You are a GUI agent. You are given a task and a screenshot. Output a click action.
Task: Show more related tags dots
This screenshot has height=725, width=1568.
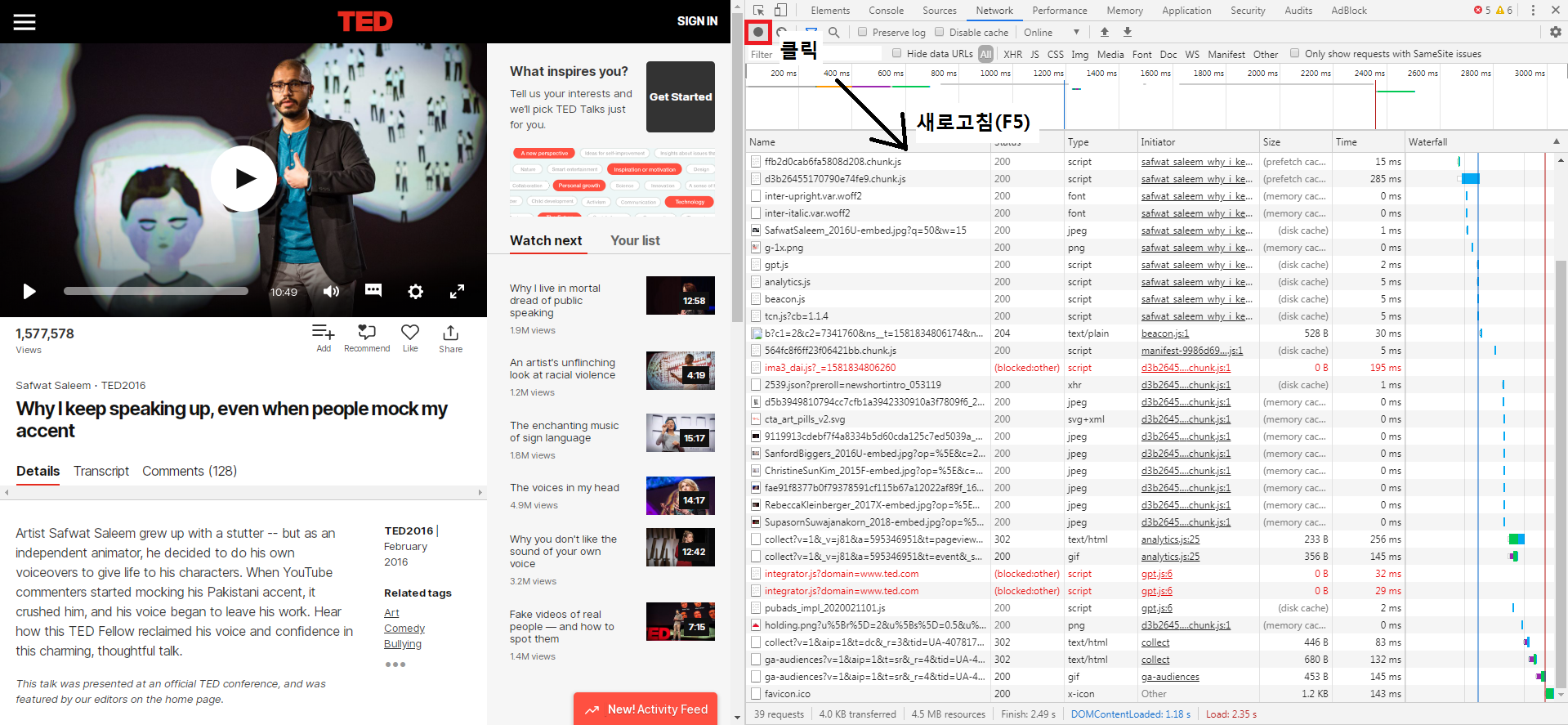click(395, 665)
